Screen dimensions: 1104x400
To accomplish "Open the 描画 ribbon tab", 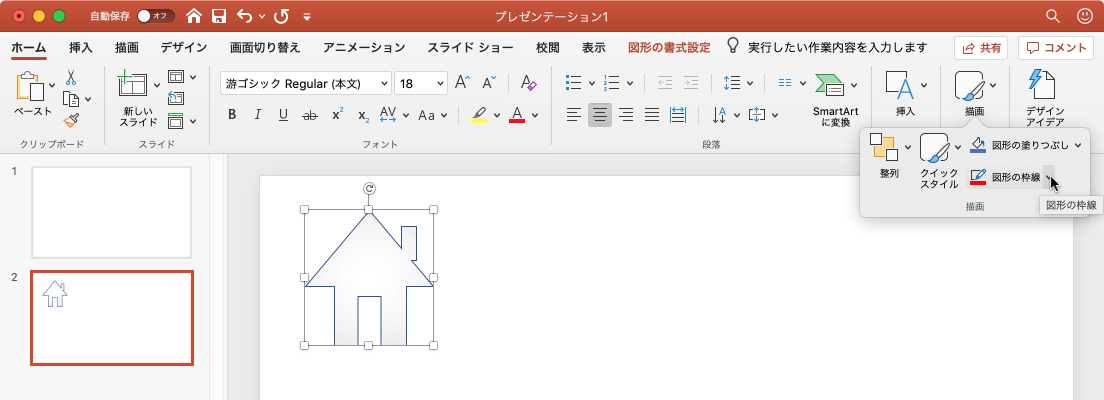I will [127, 48].
